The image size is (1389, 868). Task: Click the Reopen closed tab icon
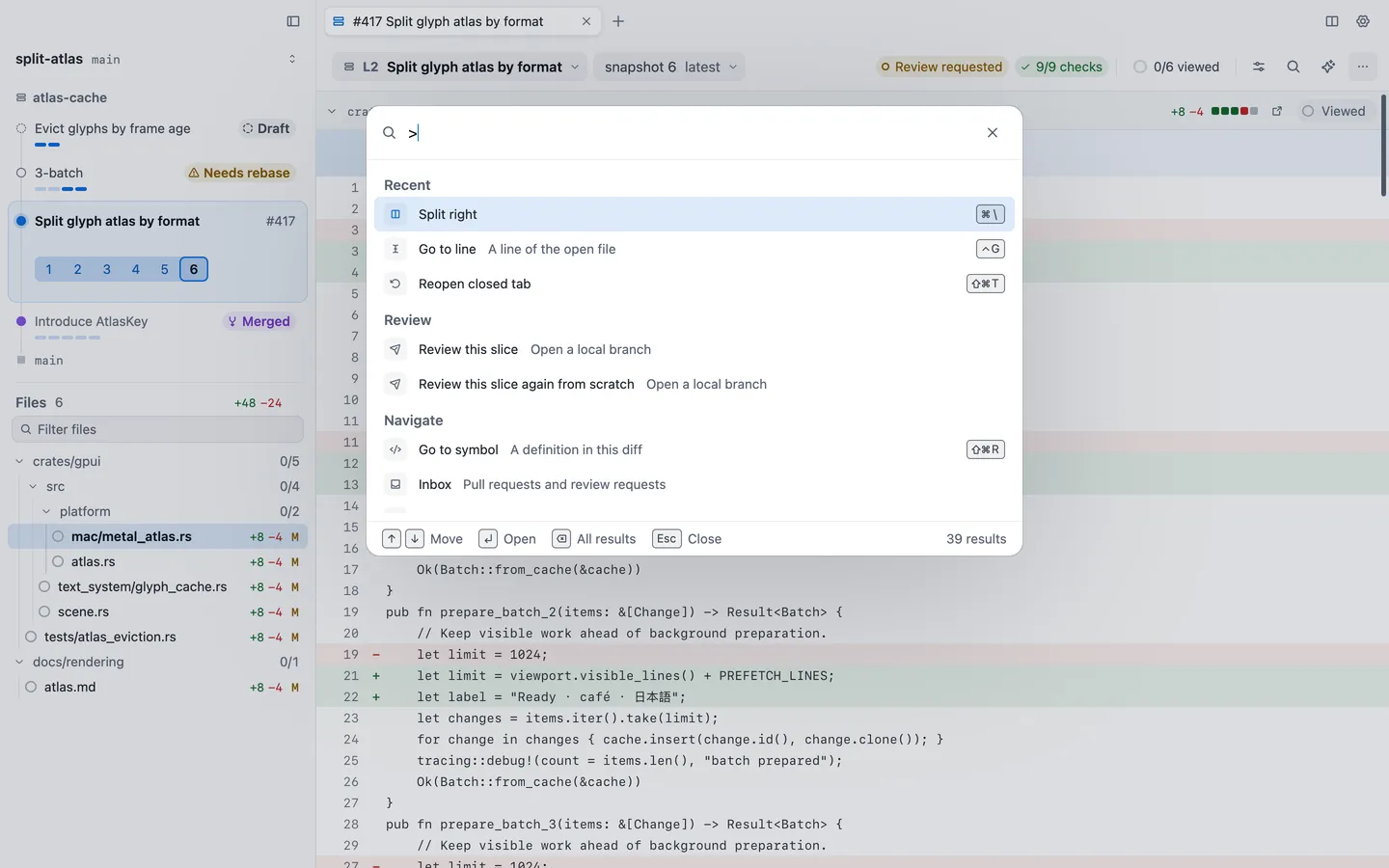395,284
